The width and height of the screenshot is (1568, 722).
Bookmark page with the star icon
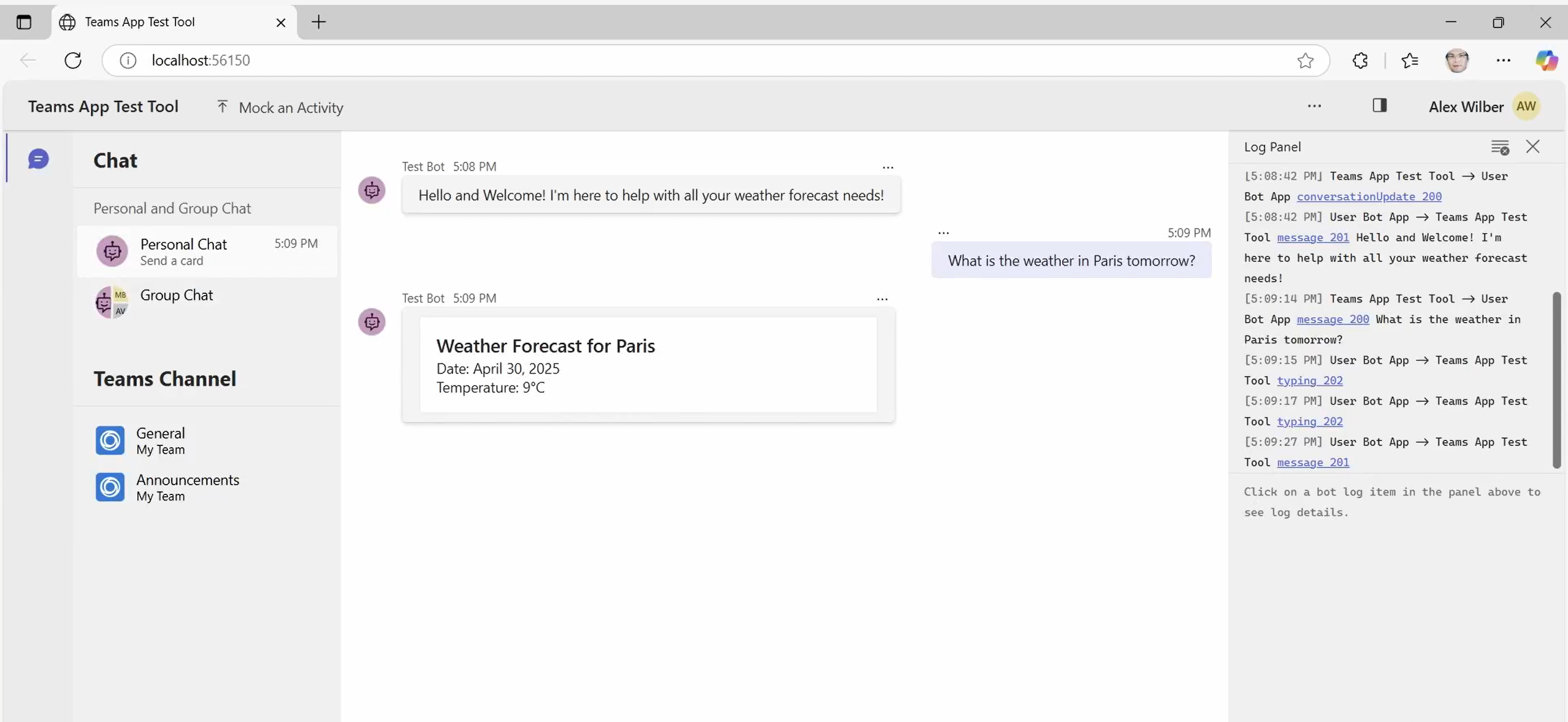[1305, 60]
